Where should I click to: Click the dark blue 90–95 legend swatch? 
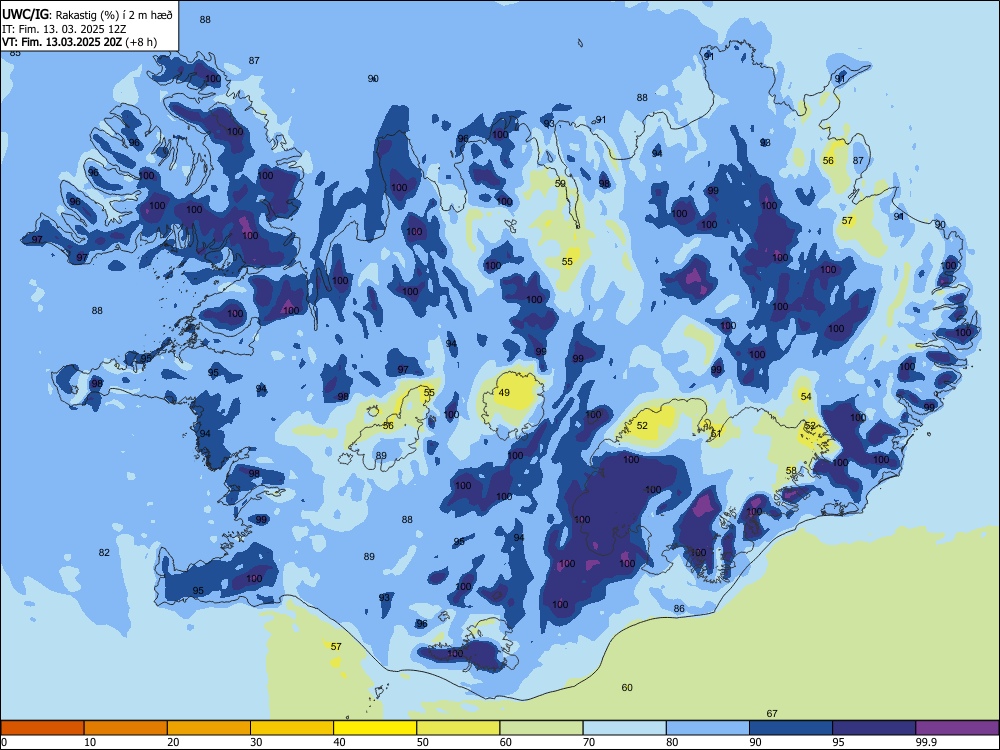tap(791, 728)
